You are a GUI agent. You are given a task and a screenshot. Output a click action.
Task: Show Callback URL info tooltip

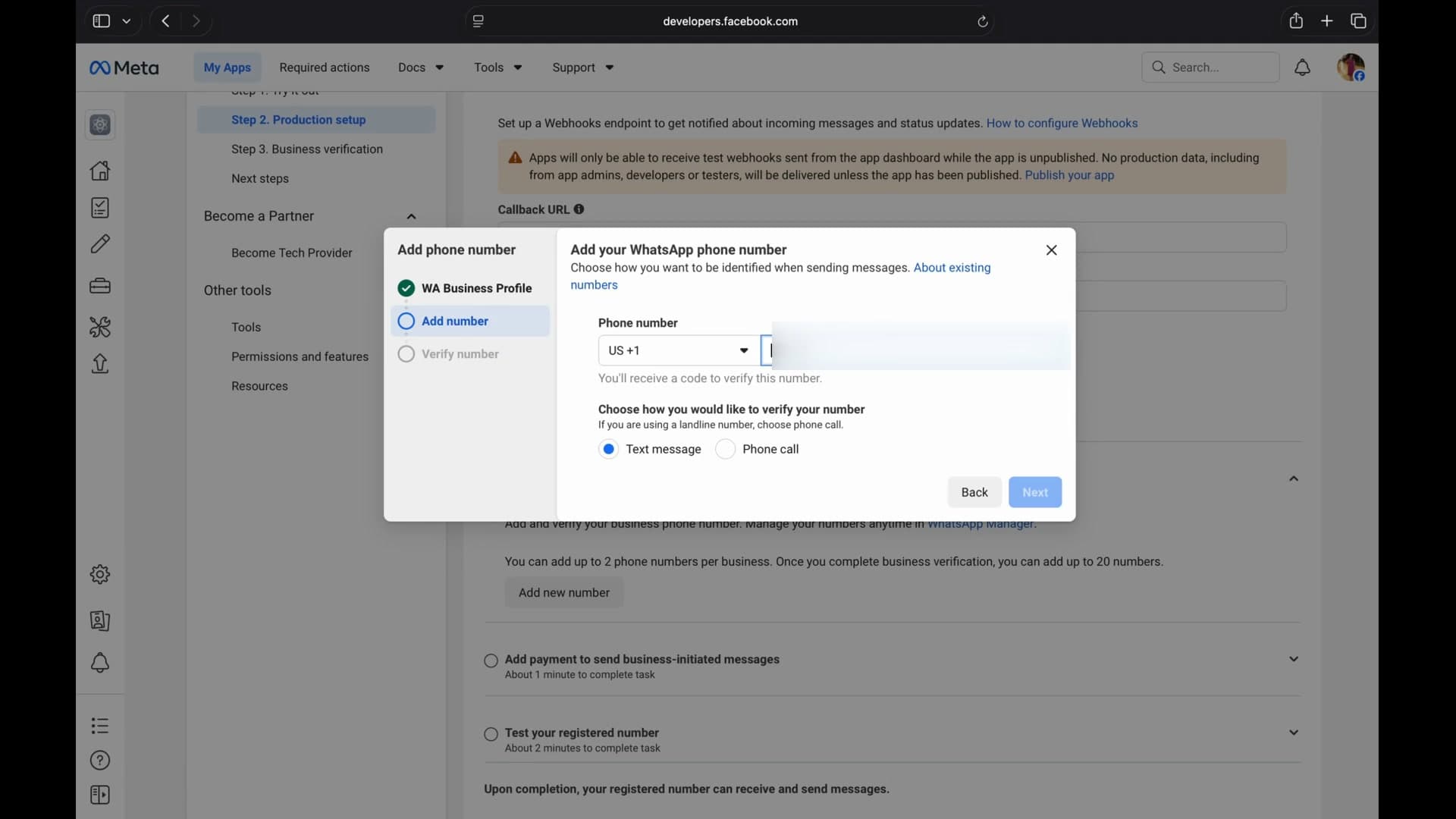[579, 209]
